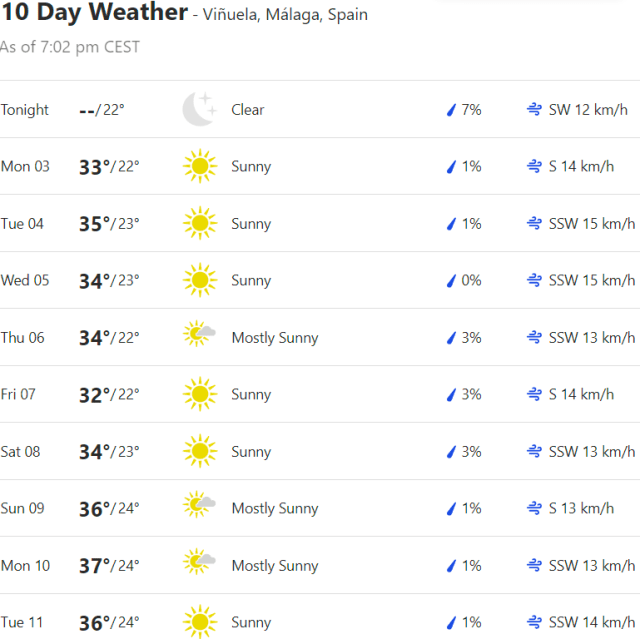Expand the Tonight forecast row
Image resolution: width=640 pixels, height=639 pixels.
coord(320,109)
